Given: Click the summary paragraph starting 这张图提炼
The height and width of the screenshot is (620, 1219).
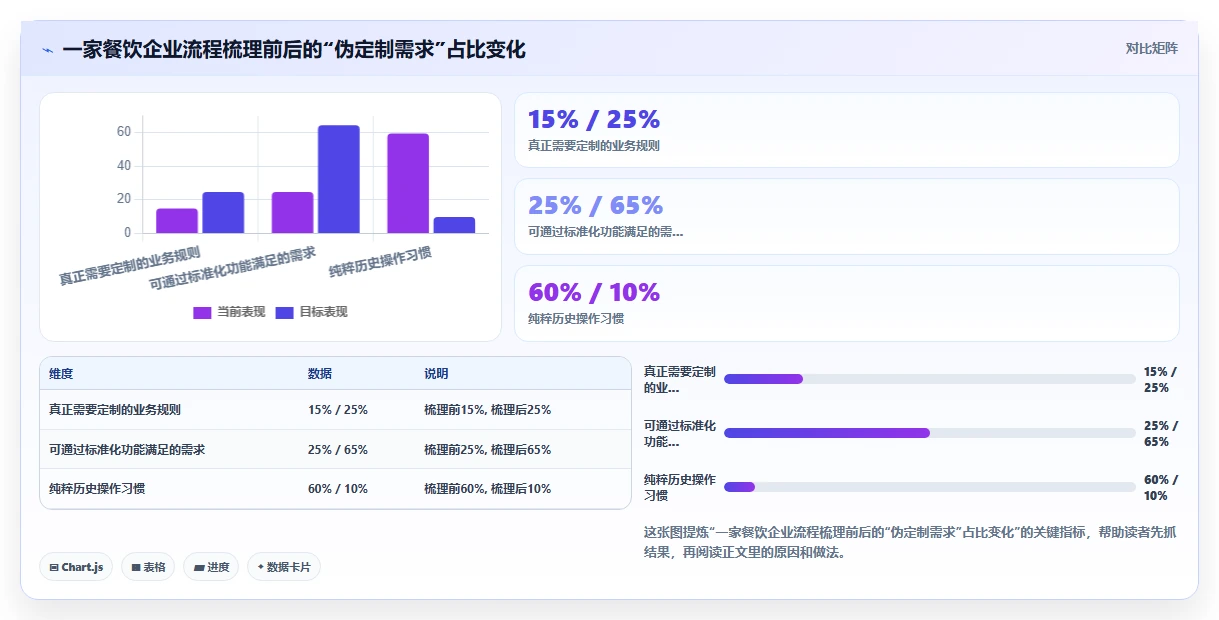Looking at the screenshot, I should pyautogui.click(x=910, y=542).
